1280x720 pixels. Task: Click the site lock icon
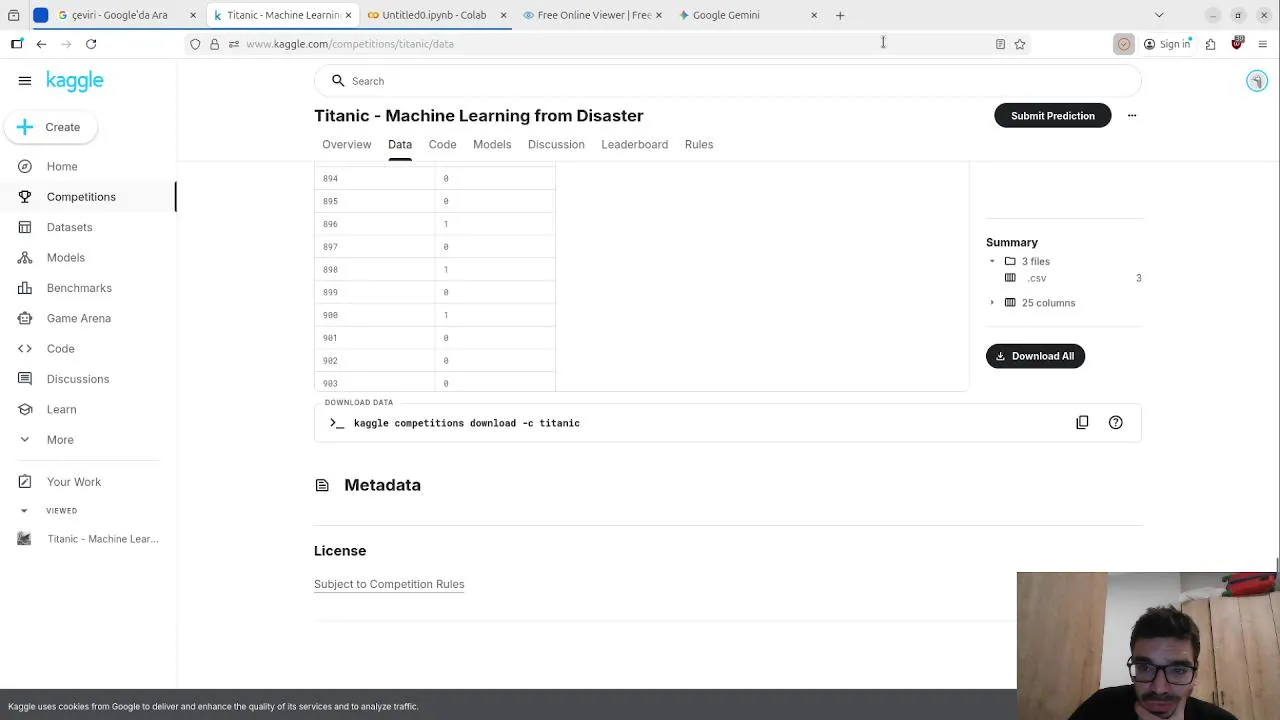[214, 44]
